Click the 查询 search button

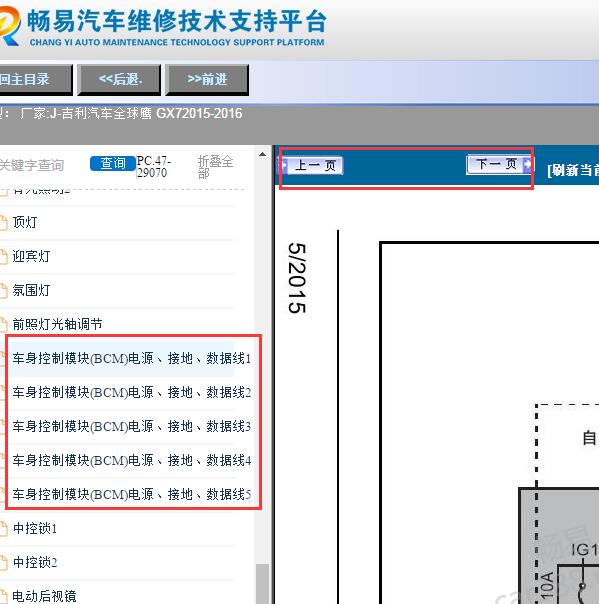[x=112, y=163]
